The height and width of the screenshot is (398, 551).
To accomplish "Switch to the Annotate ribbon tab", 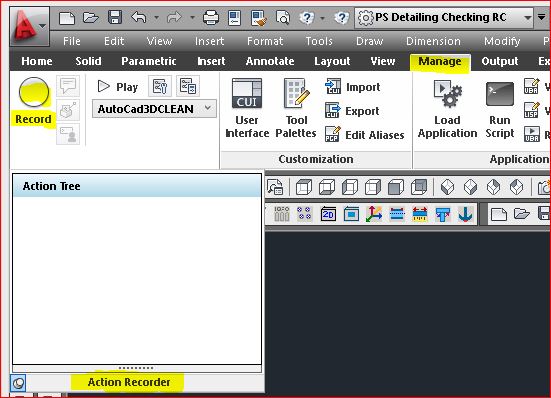I will [x=270, y=61].
